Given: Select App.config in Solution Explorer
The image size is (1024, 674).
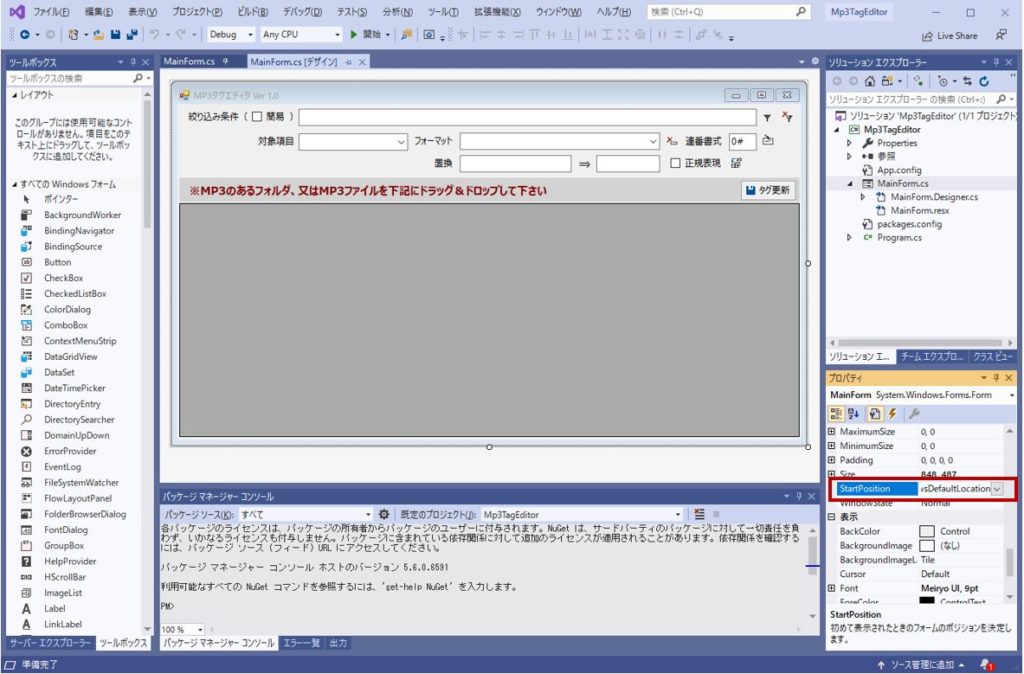Looking at the screenshot, I should click(x=899, y=170).
